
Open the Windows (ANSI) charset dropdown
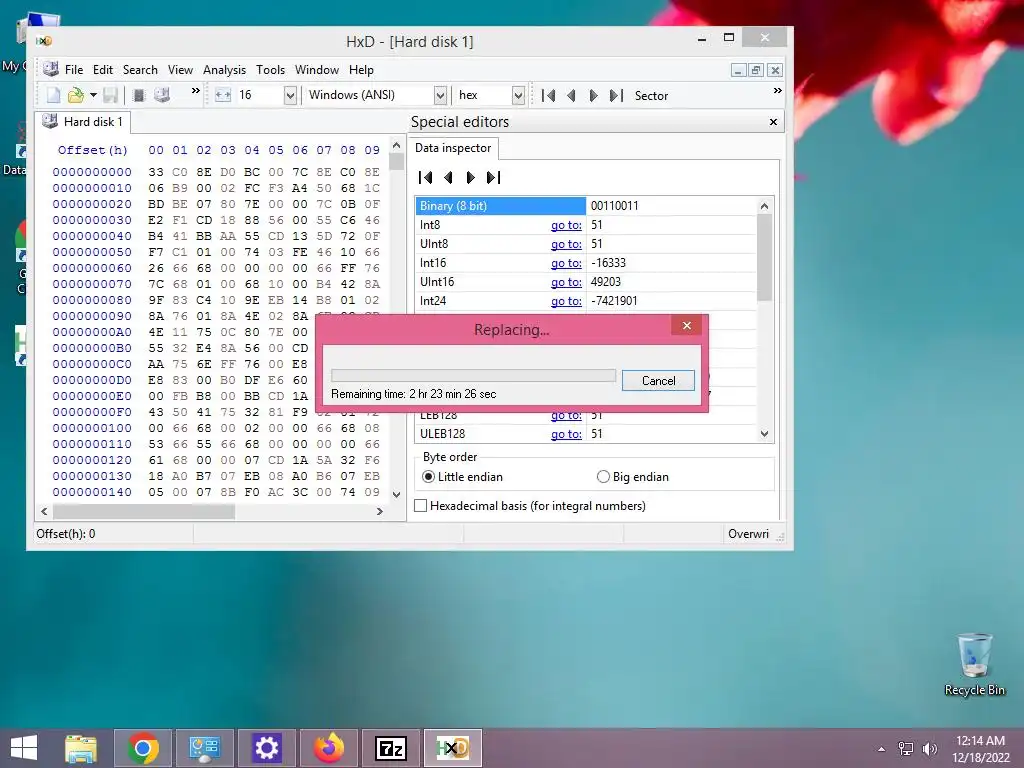pos(440,95)
